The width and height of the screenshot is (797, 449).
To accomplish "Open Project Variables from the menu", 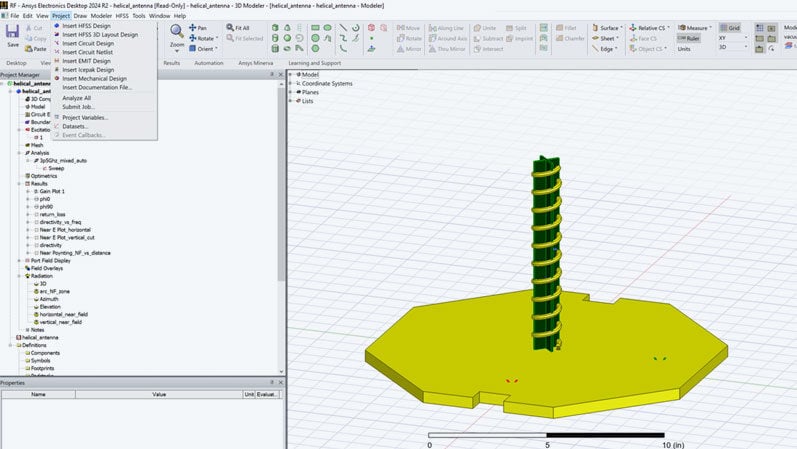I will pyautogui.click(x=85, y=117).
